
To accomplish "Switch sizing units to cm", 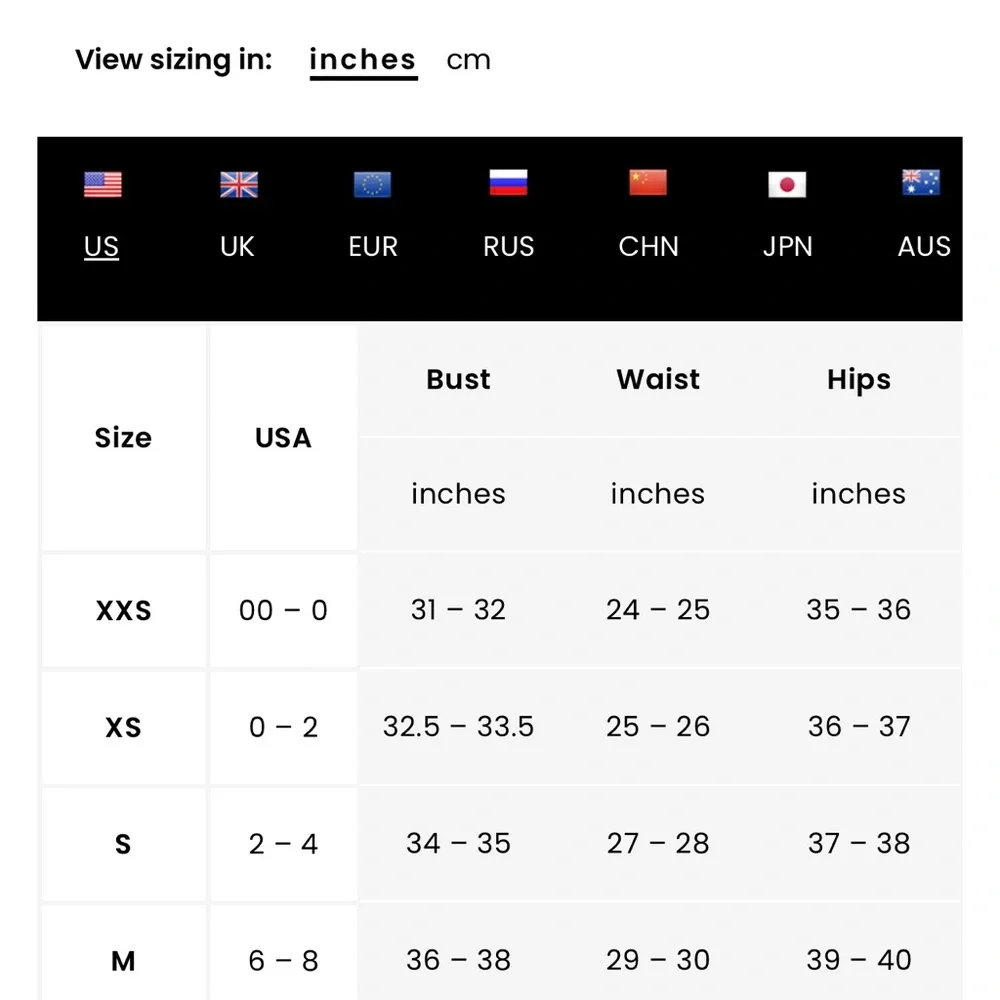I will (x=468, y=60).
